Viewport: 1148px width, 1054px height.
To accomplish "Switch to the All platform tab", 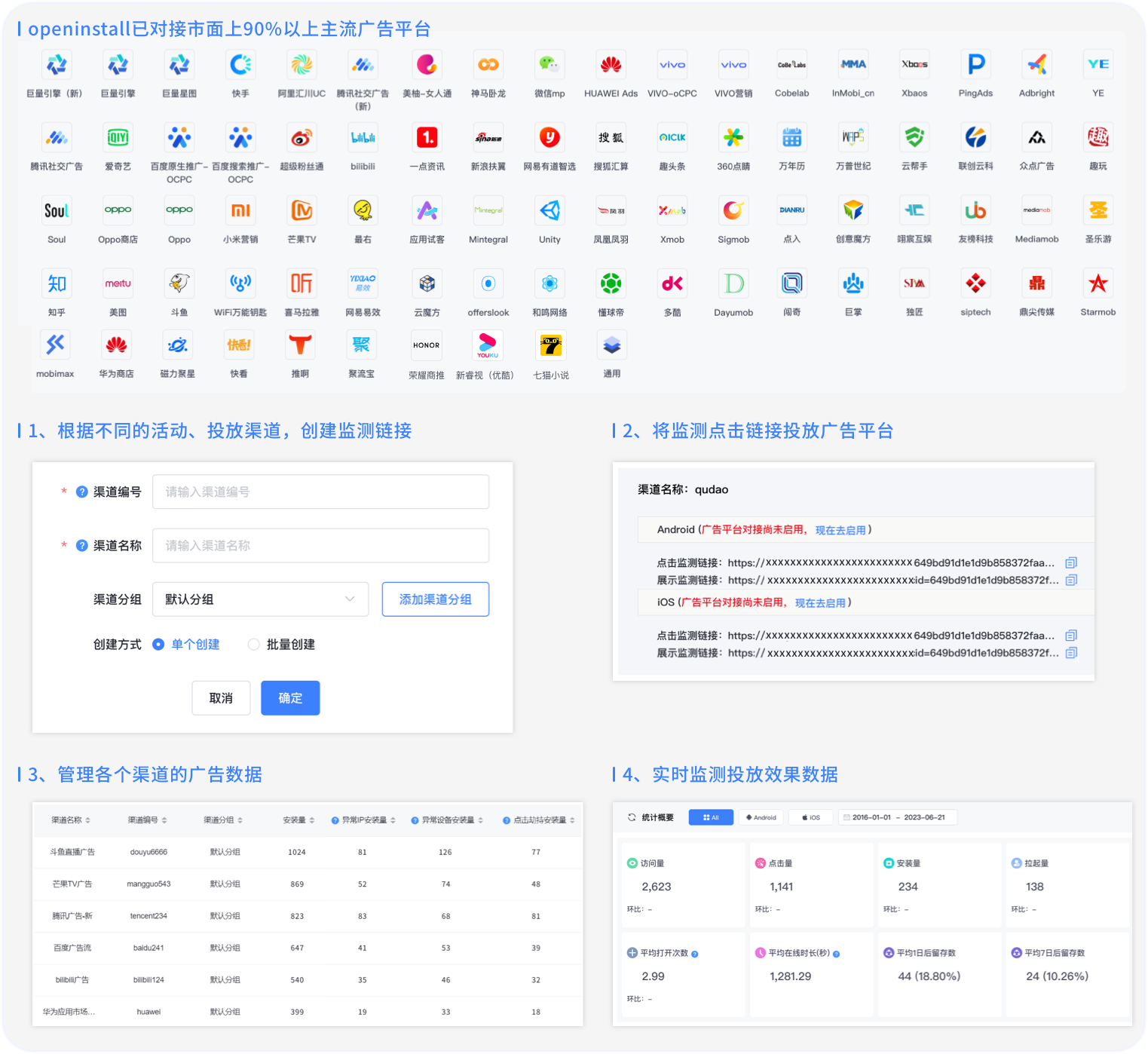I will click(x=711, y=817).
